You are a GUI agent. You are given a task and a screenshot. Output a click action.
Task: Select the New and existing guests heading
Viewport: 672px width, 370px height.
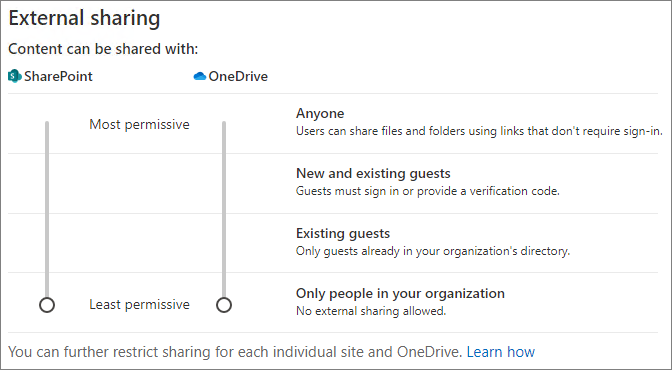point(373,173)
